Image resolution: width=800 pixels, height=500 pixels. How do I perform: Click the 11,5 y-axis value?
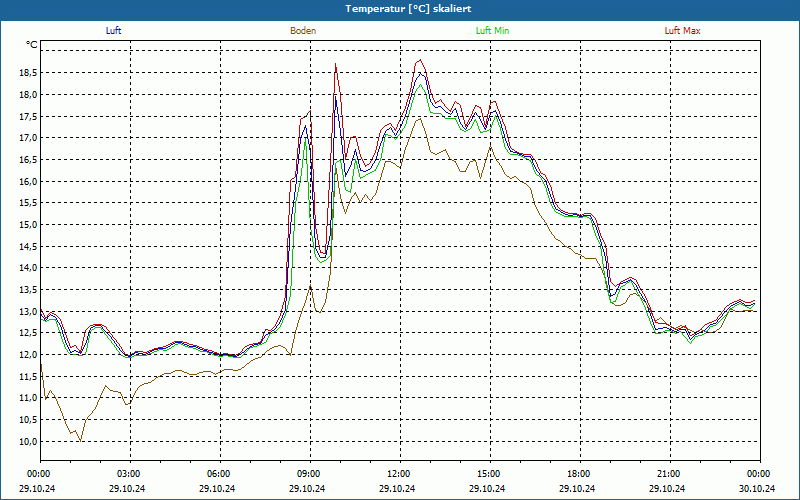point(28,377)
